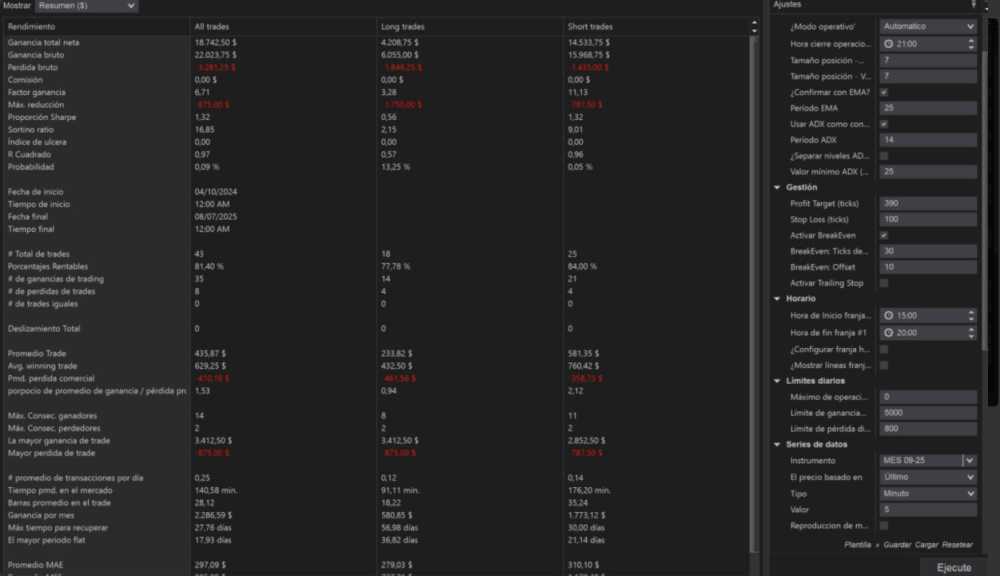Open the Tipo Minuto dropdown
This screenshot has height=576, width=1000.
point(927,493)
